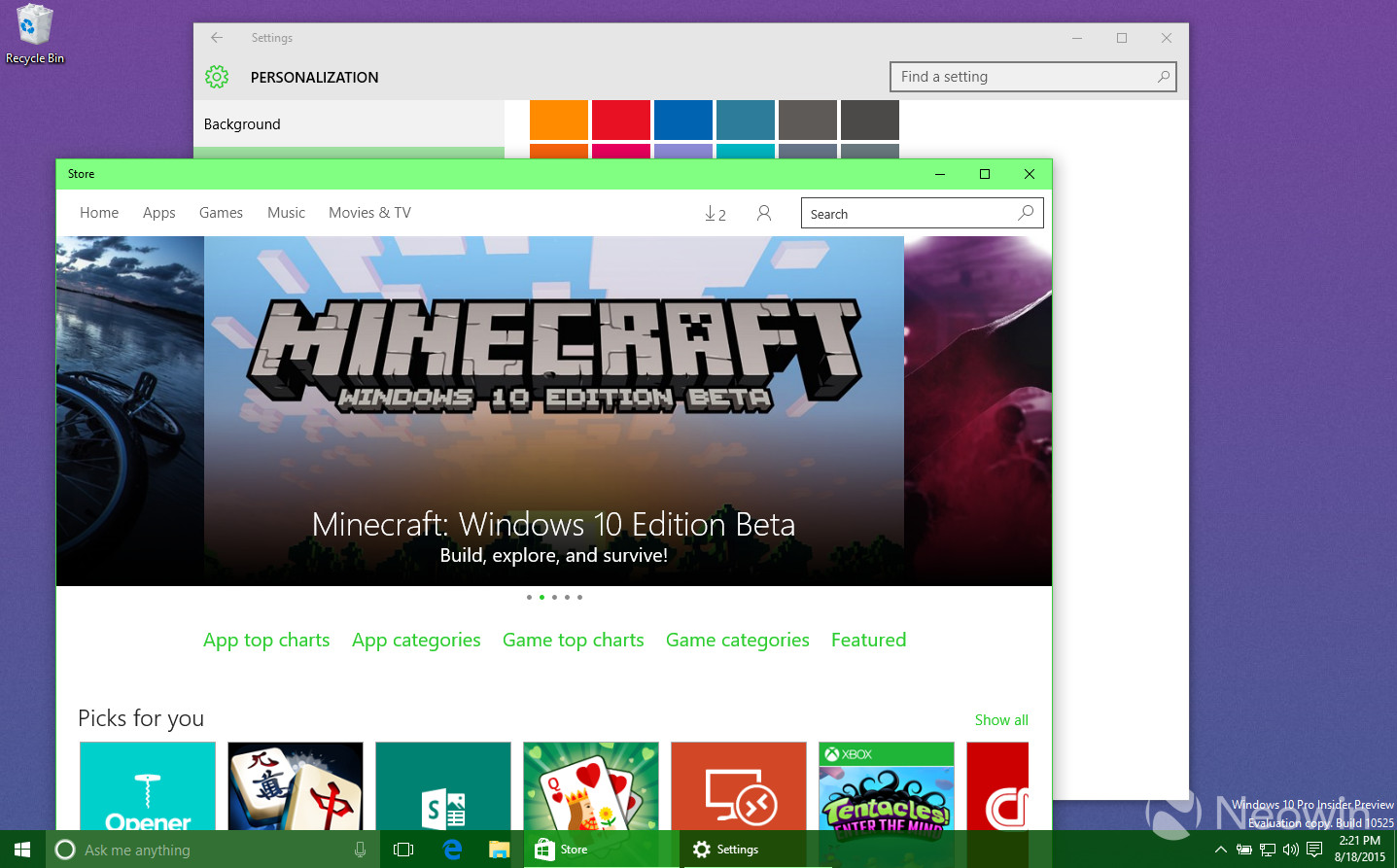
Task: Minimize the Store window
Action: click(940, 174)
